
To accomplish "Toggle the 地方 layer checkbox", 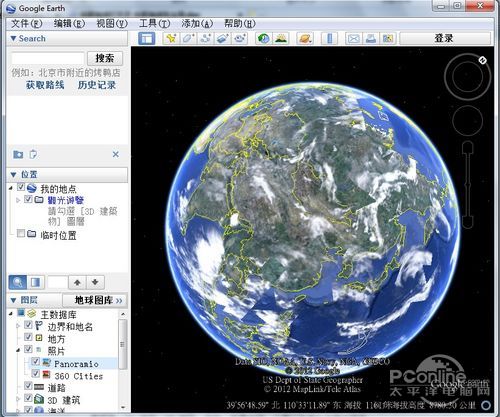I will (x=28, y=337).
